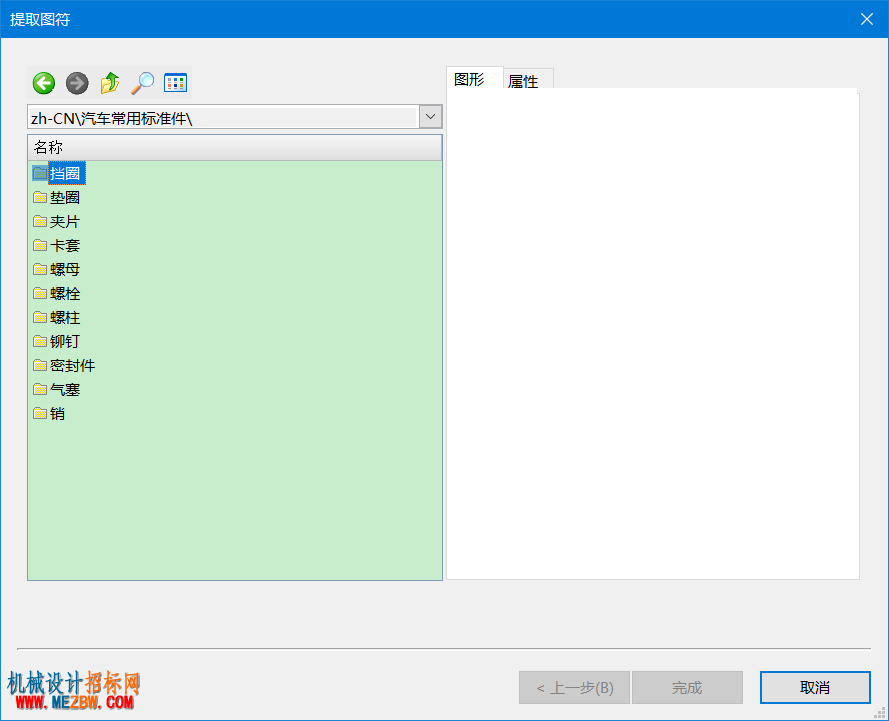889x721 pixels.
Task: Close the 提取图符 dialog
Action: point(866,19)
